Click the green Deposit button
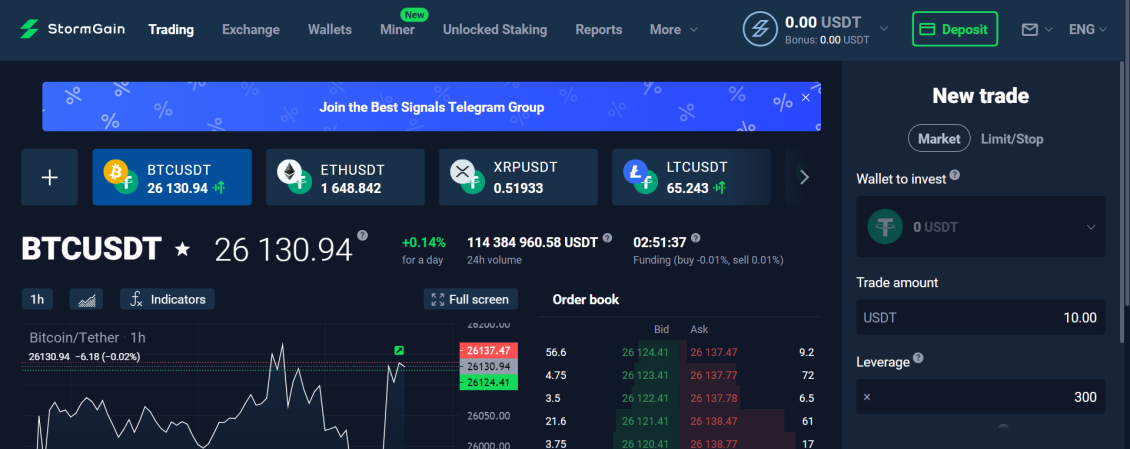 (955, 30)
